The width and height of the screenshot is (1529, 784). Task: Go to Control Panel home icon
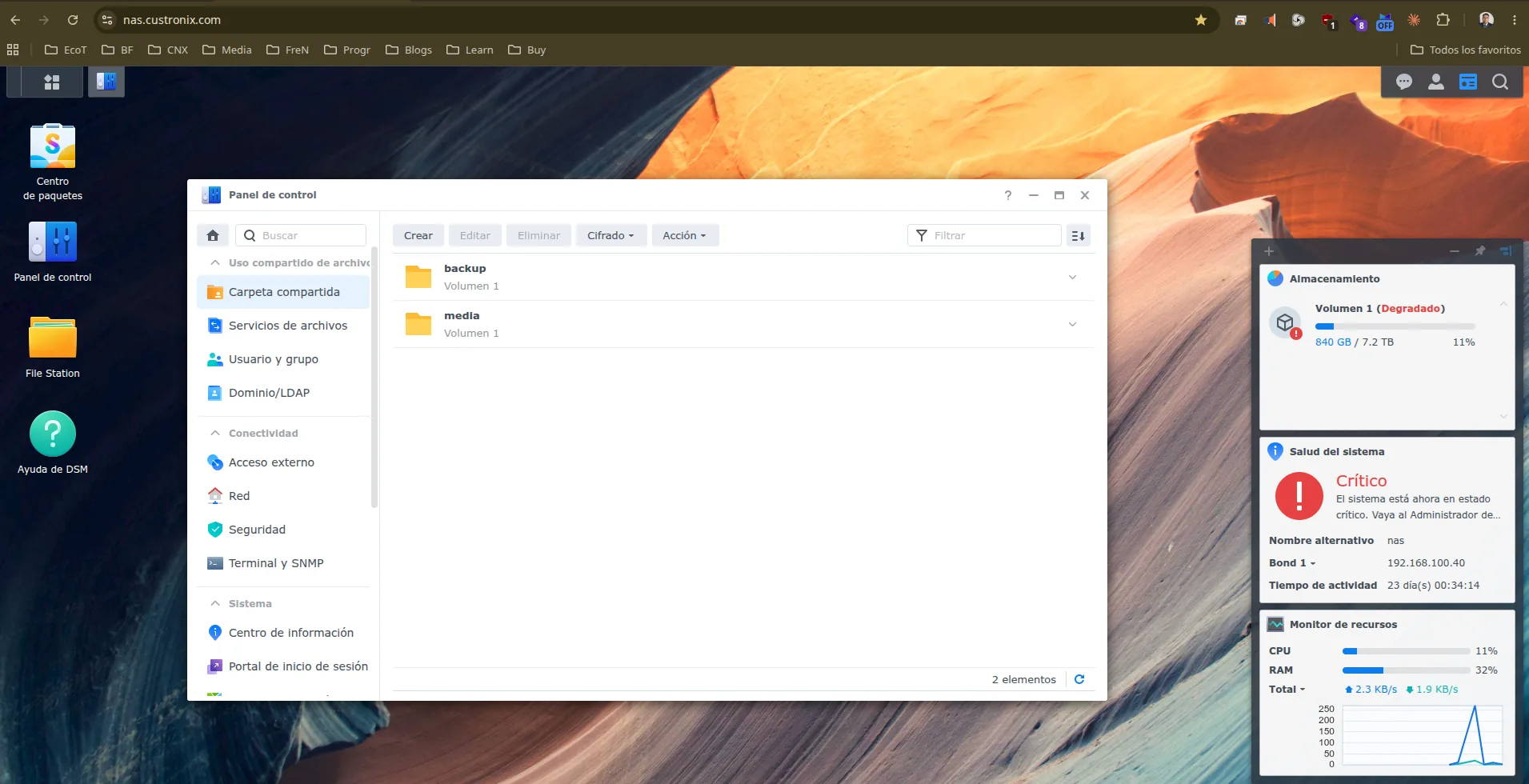coord(213,235)
